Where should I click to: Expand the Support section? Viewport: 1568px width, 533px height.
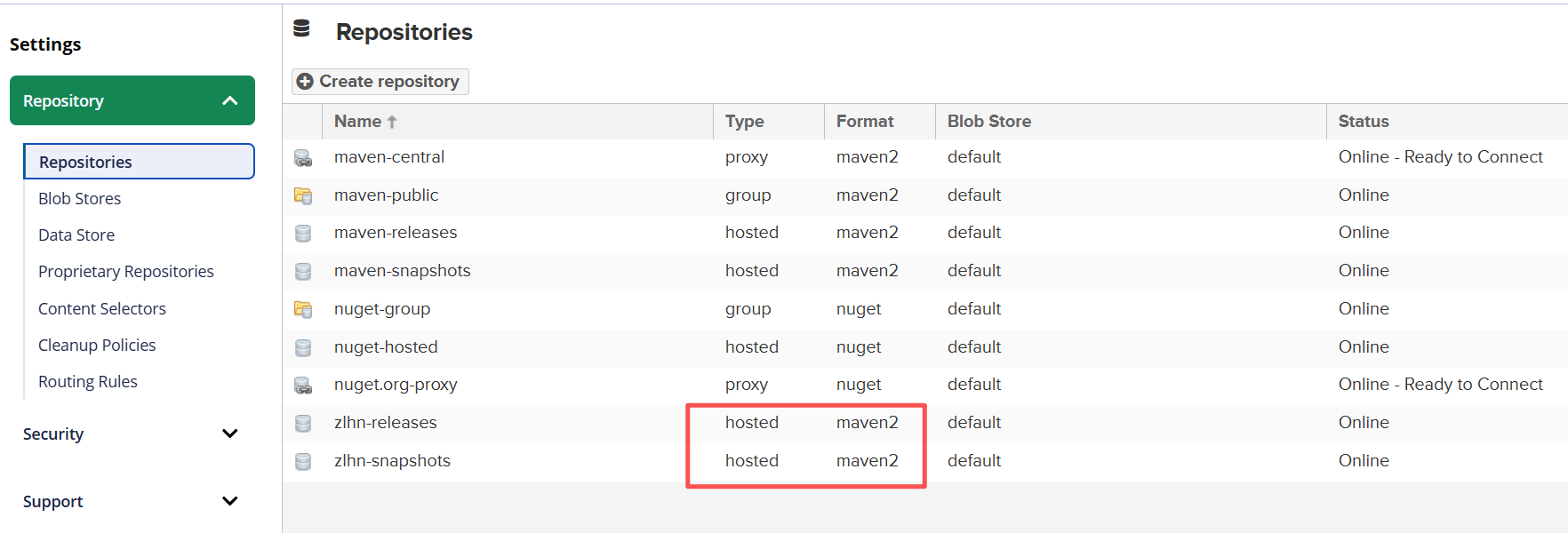coord(229,501)
